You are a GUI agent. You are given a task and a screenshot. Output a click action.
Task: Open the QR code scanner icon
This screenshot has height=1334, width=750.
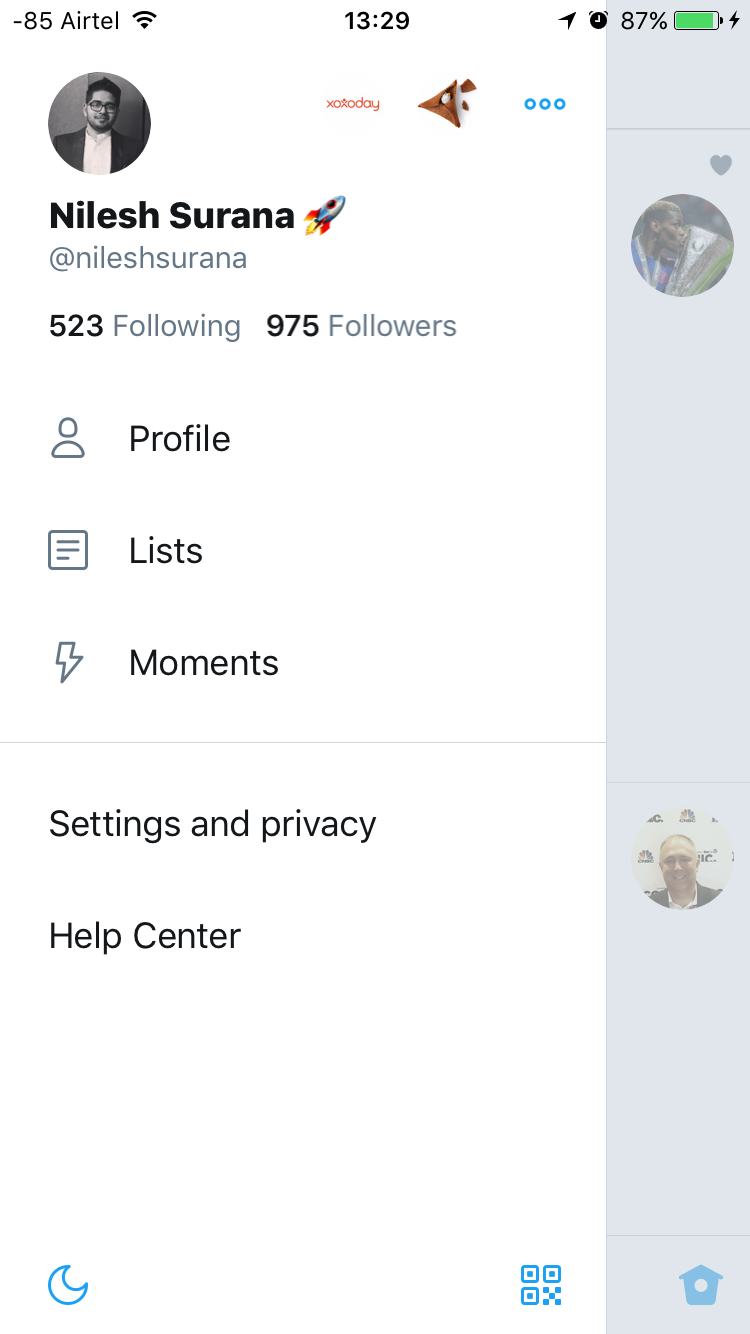[x=541, y=1285]
